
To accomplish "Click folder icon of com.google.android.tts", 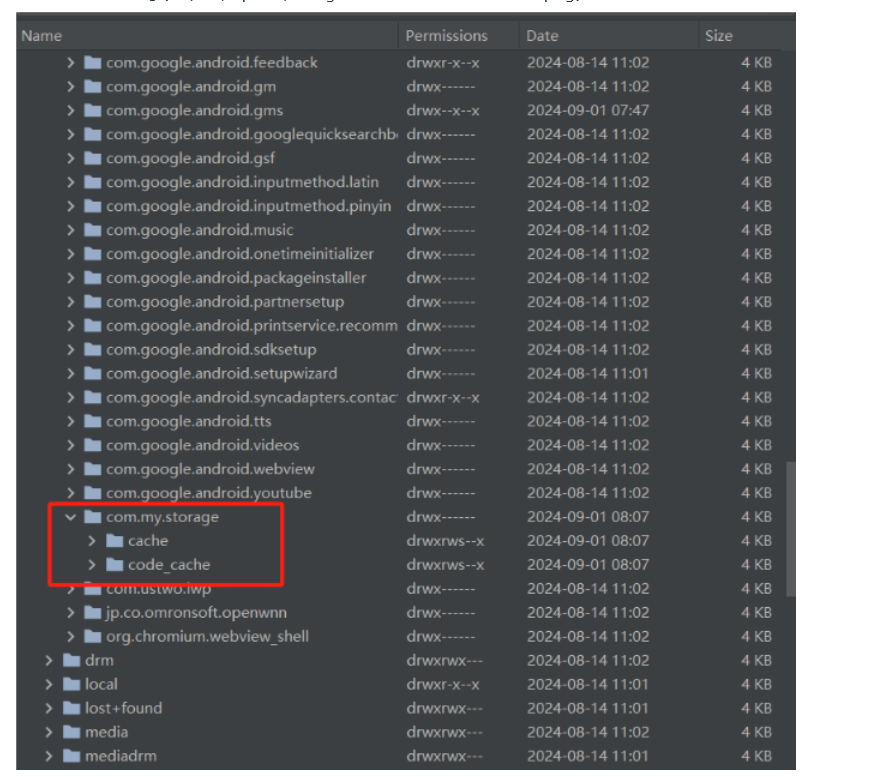I will tap(92, 421).
